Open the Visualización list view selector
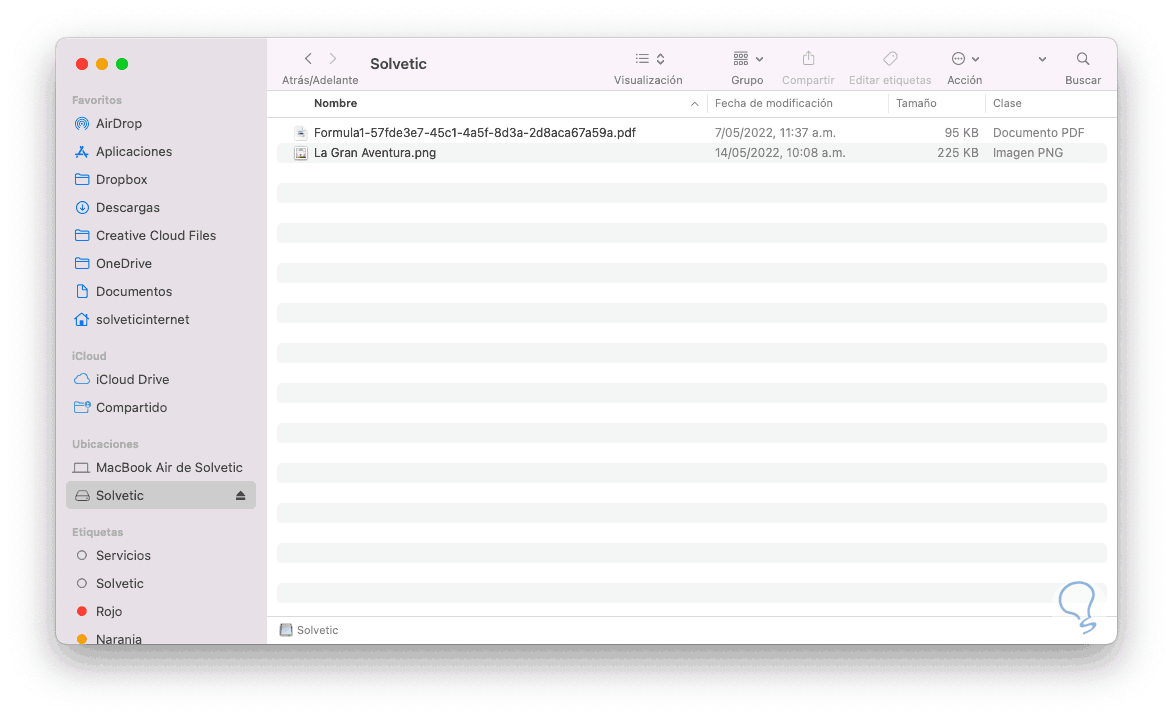The image size is (1173, 718). [x=649, y=58]
